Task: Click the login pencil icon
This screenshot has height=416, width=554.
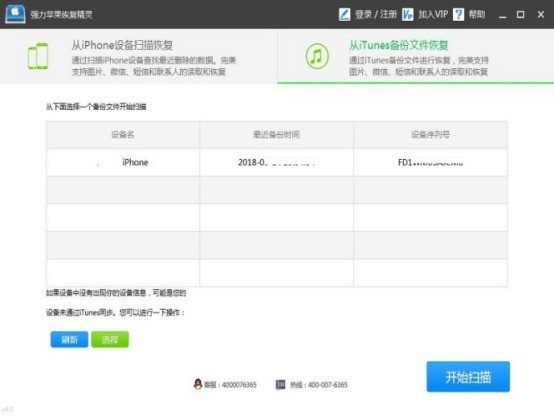Action: [x=344, y=14]
